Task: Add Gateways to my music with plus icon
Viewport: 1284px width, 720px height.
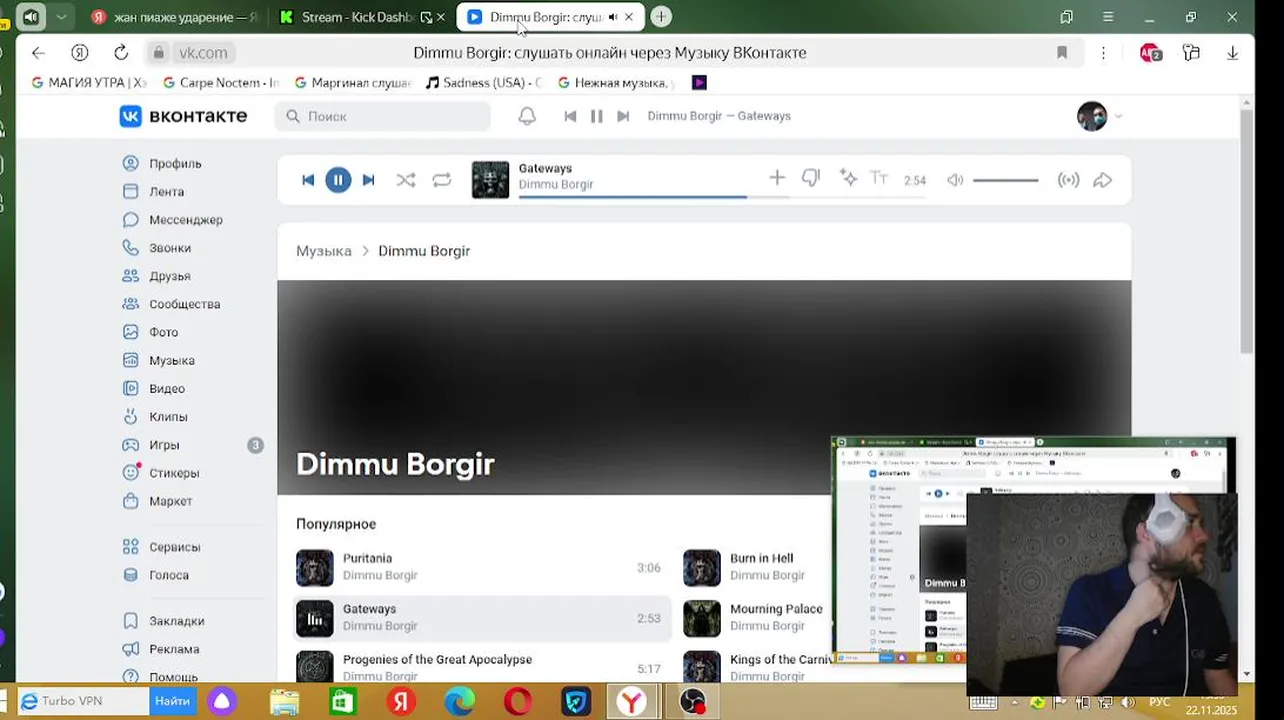Action: (777, 178)
